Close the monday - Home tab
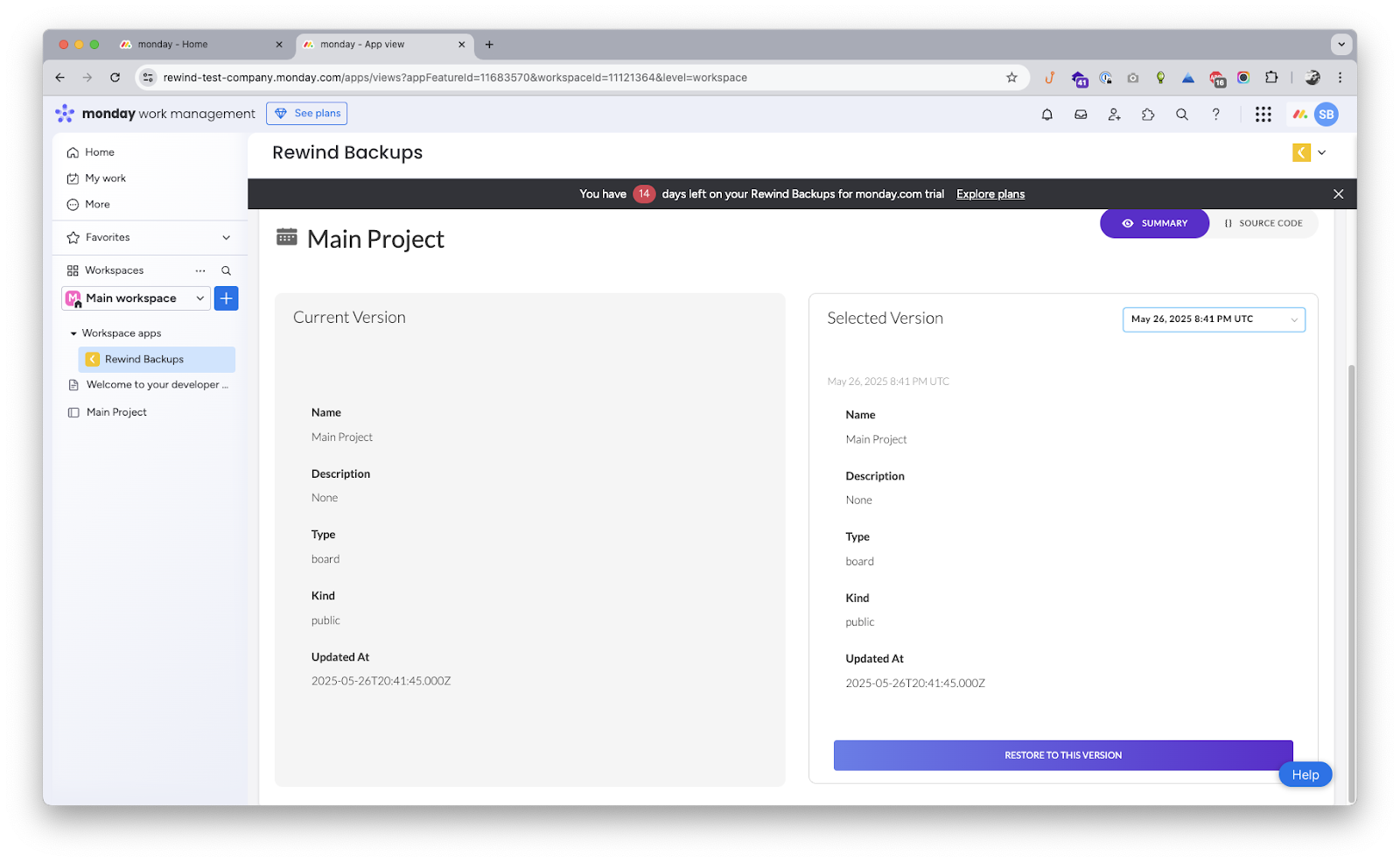Image resolution: width=1400 pixels, height=862 pixels. coord(279,45)
